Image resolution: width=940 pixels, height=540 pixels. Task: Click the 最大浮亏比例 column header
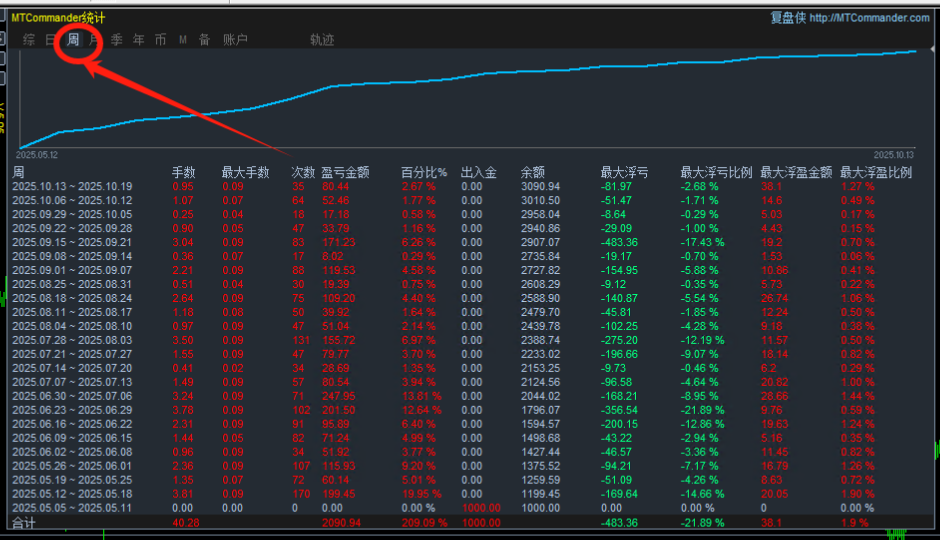pos(716,172)
